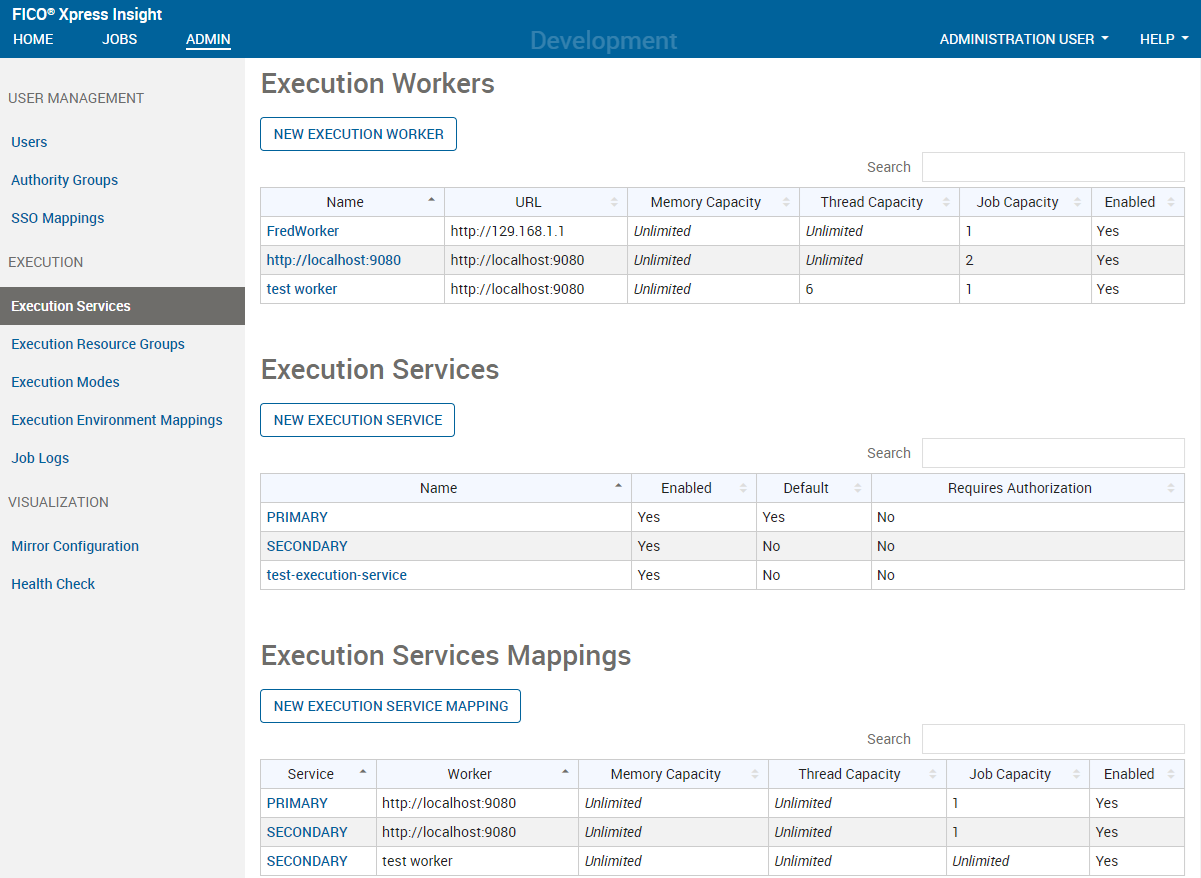This screenshot has width=1201, height=878.
Task: Sort Execution Workers by URL column
Action: click(x=528, y=202)
